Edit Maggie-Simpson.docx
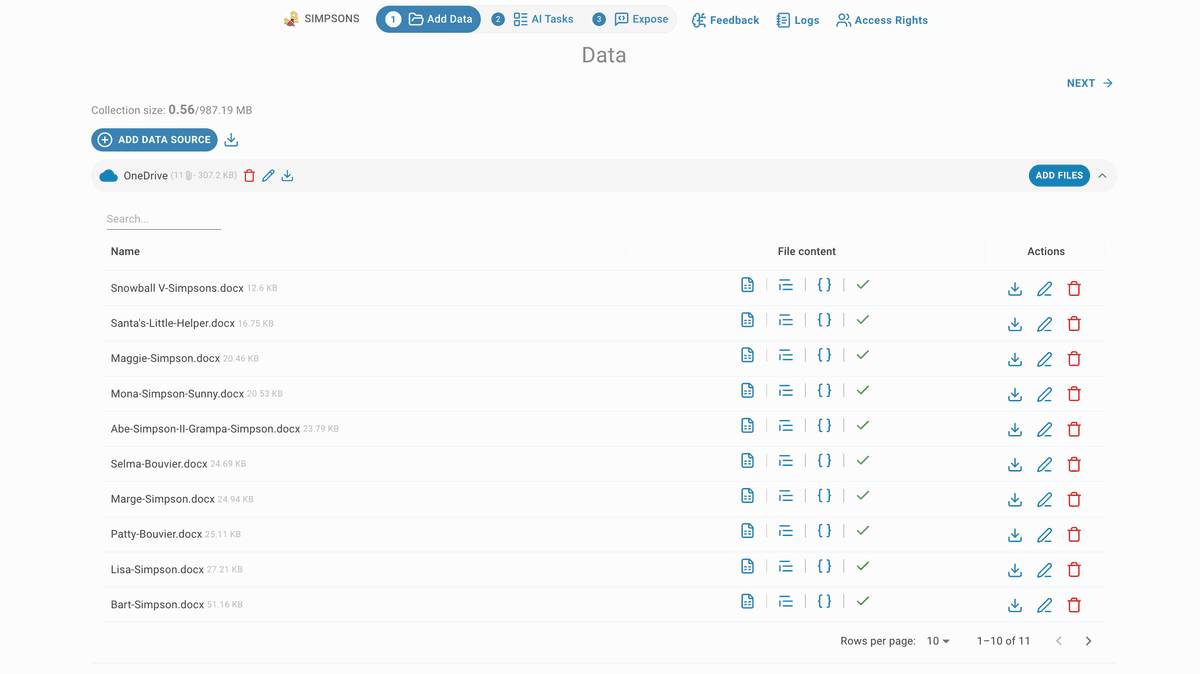The image size is (1200, 674). point(1045,359)
